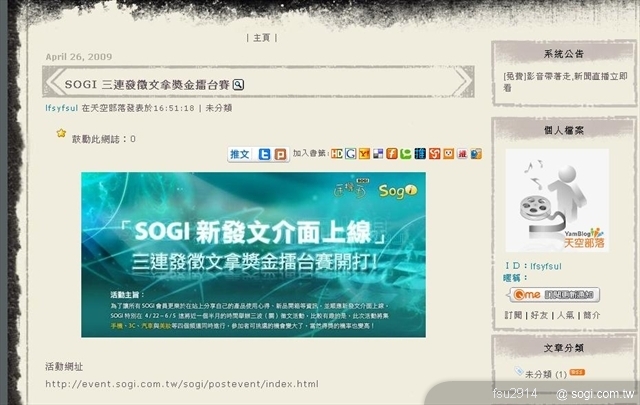Screen dimensions: 640x405
Task: Click the star icon to encourage this blog
Action: point(61,133)
